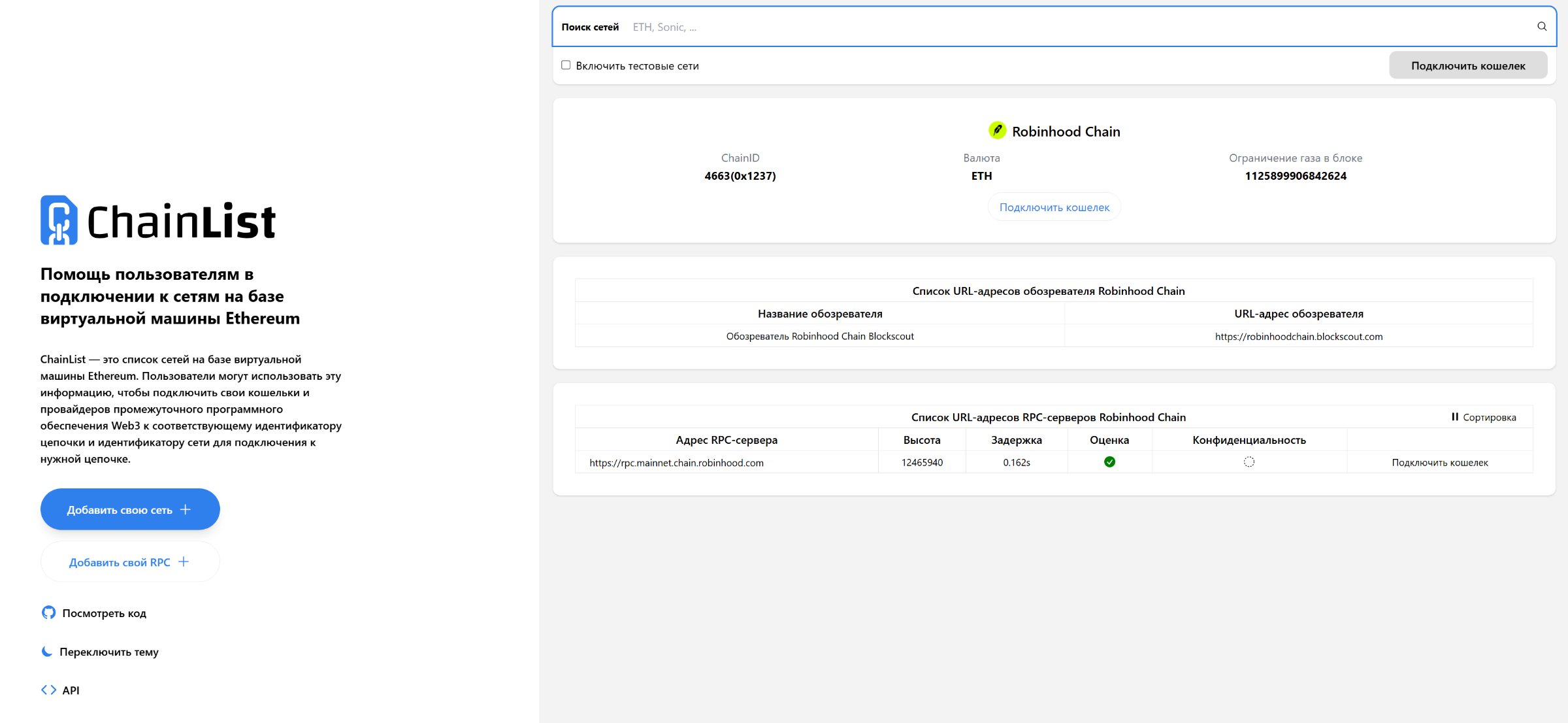
Task: Click the Название обозревателя column header
Action: click(x=820, y=314)
